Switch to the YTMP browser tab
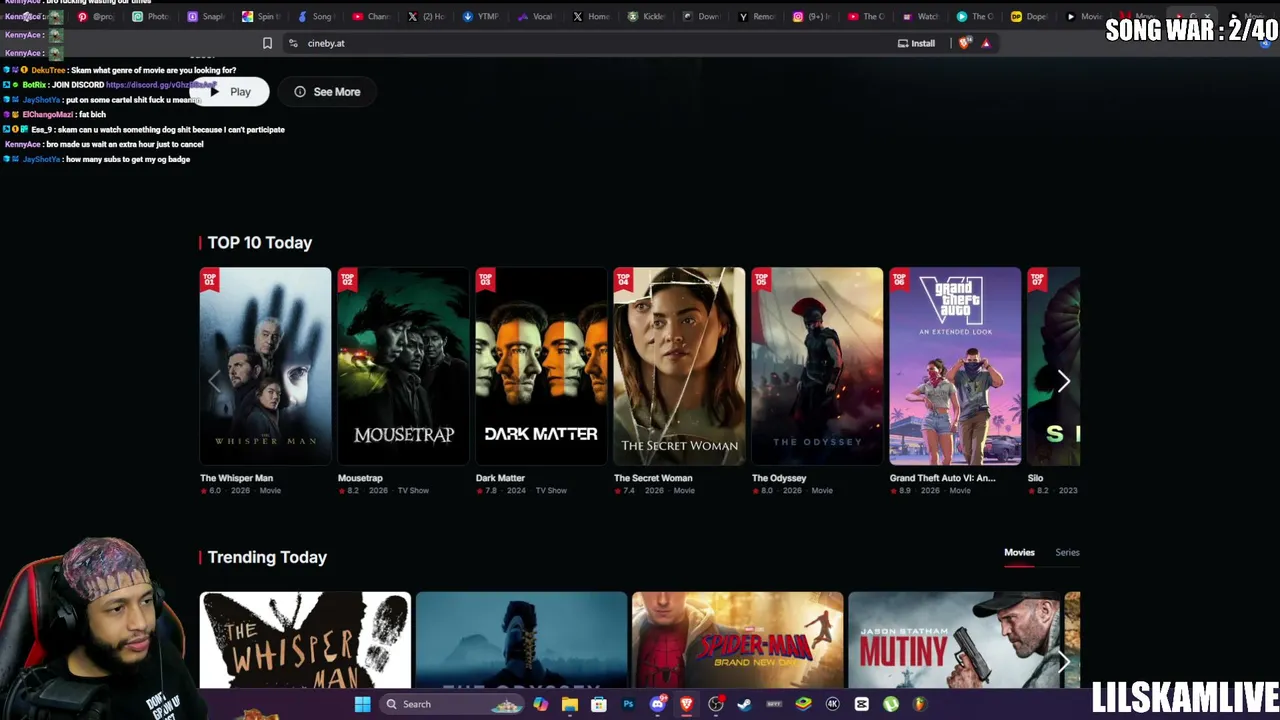This screenshot has height=720, width=1280. (x=481, y=17)
